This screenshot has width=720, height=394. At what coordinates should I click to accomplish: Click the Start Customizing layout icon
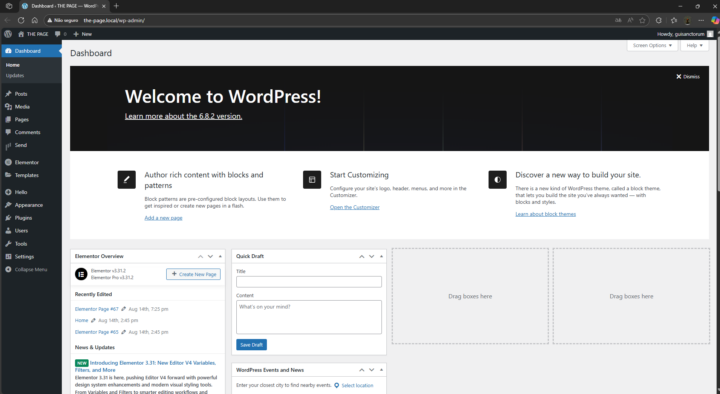pos(312,180)
